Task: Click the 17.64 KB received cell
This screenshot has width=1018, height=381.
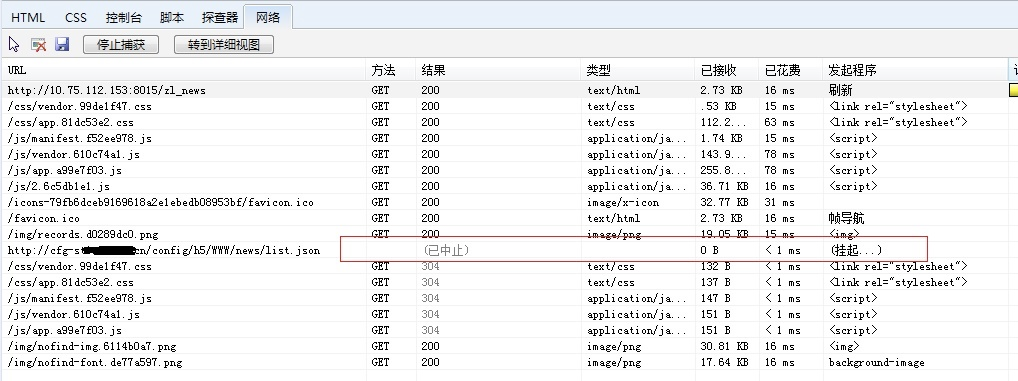Action: [x=724, y=362]
